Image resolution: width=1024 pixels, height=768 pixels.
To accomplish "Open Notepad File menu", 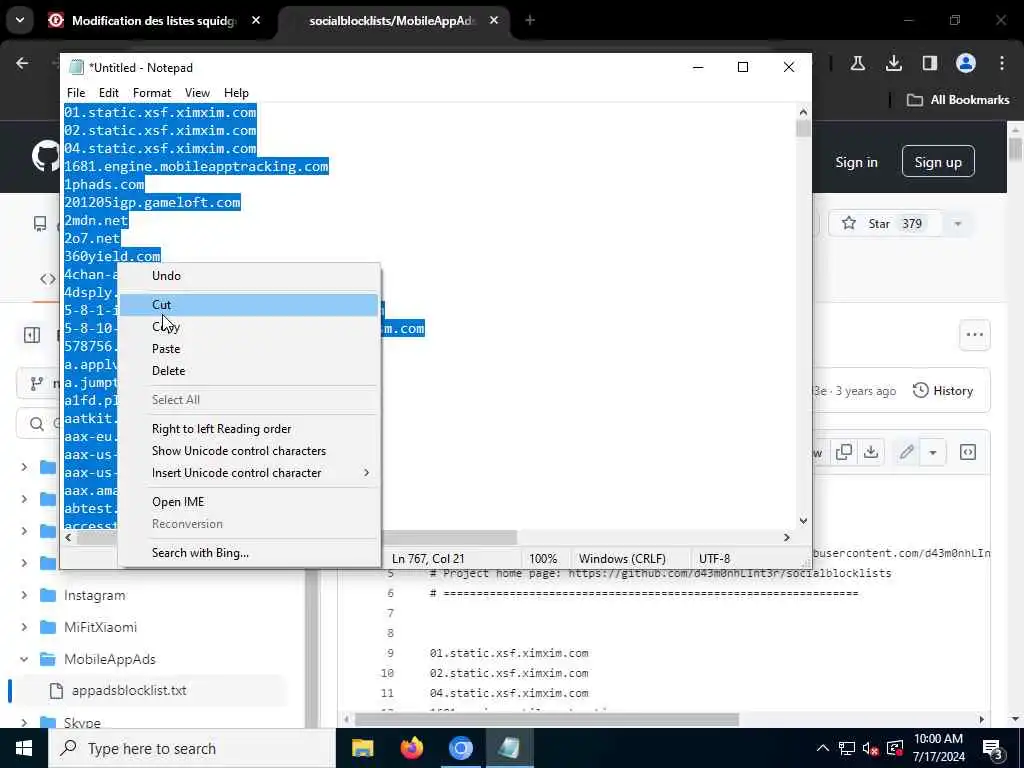I will [x=76, y=93].
